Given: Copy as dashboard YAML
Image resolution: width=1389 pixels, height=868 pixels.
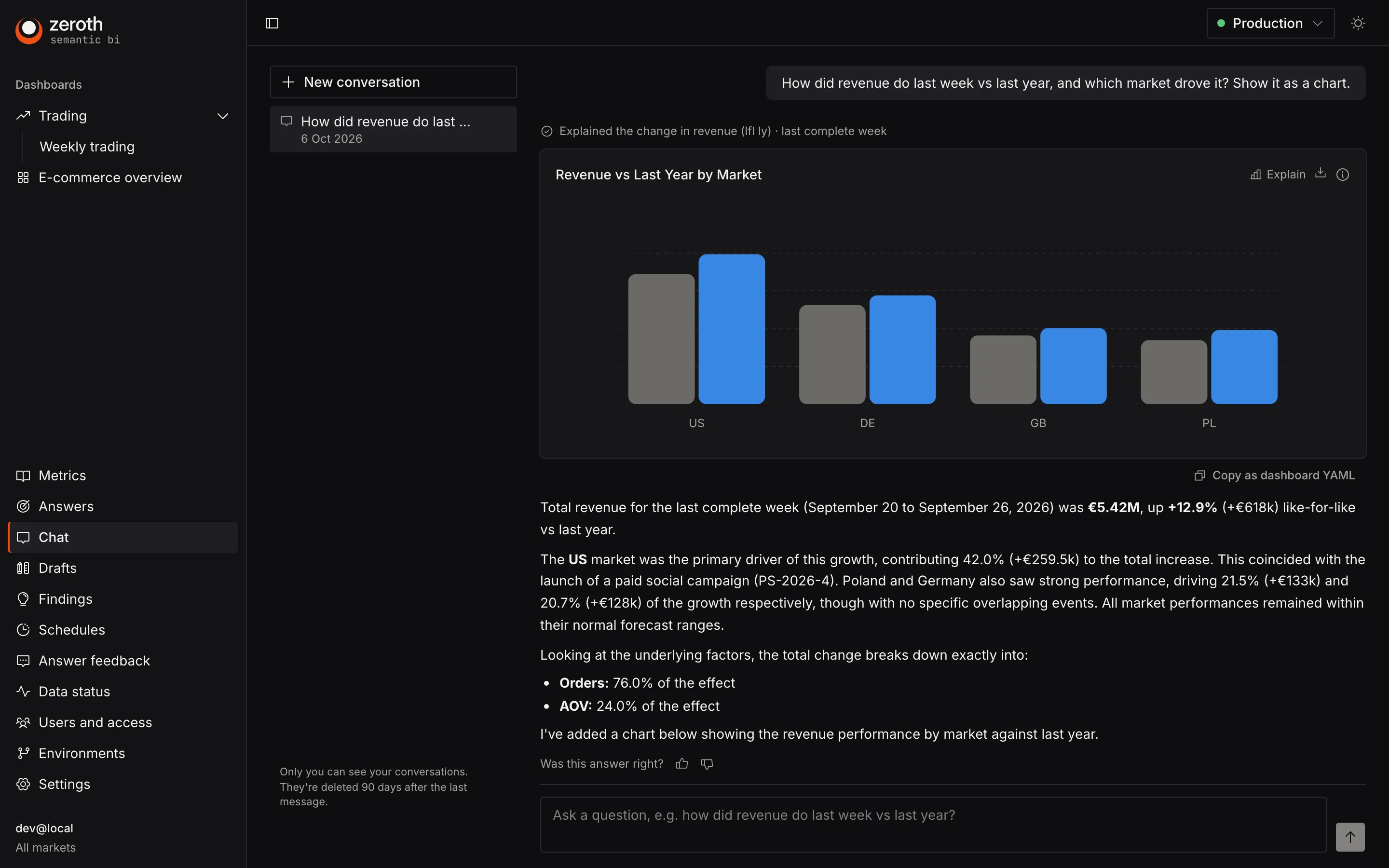Looking at the screenshot, I should point(1274,475).
